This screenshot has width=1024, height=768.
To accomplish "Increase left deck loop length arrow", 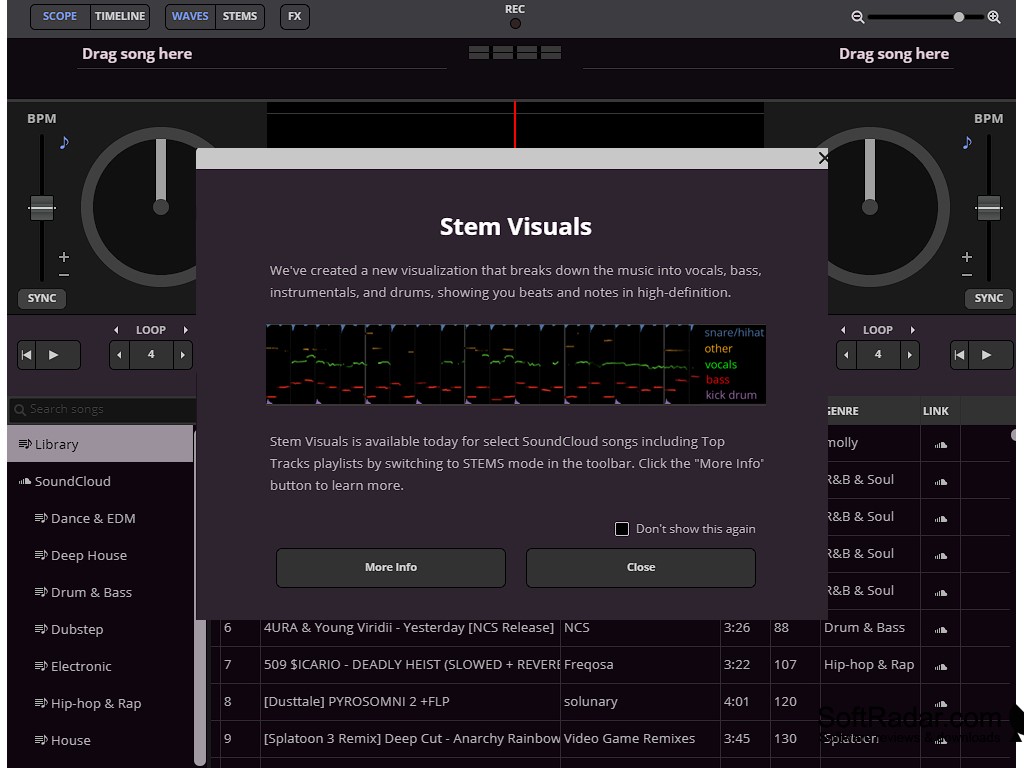I will [x=182, y=355].
